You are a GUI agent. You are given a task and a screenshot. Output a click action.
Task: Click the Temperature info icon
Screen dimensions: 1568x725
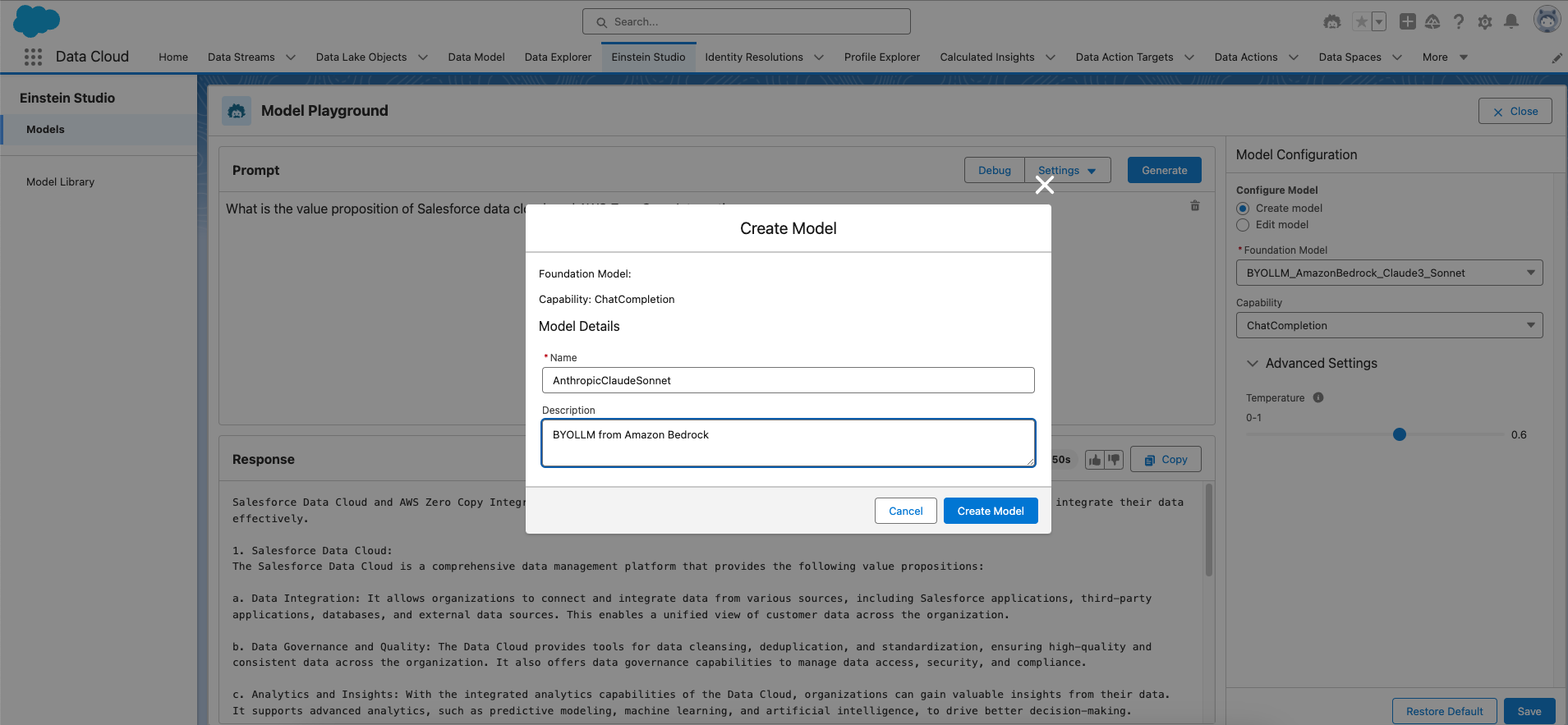(1318, 397)
